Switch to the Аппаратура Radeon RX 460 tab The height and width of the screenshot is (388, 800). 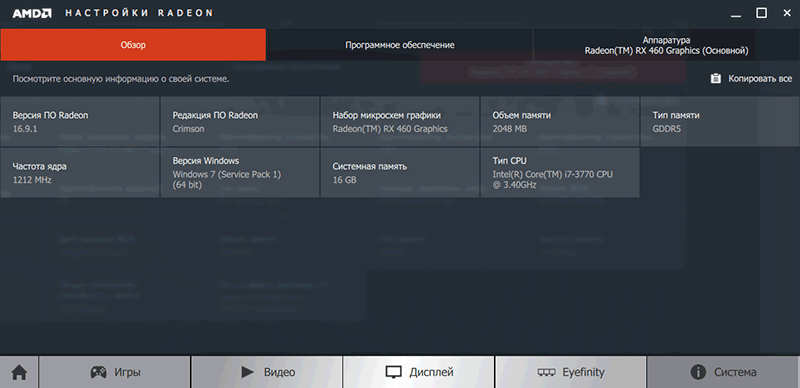click(x=666, y=45)
